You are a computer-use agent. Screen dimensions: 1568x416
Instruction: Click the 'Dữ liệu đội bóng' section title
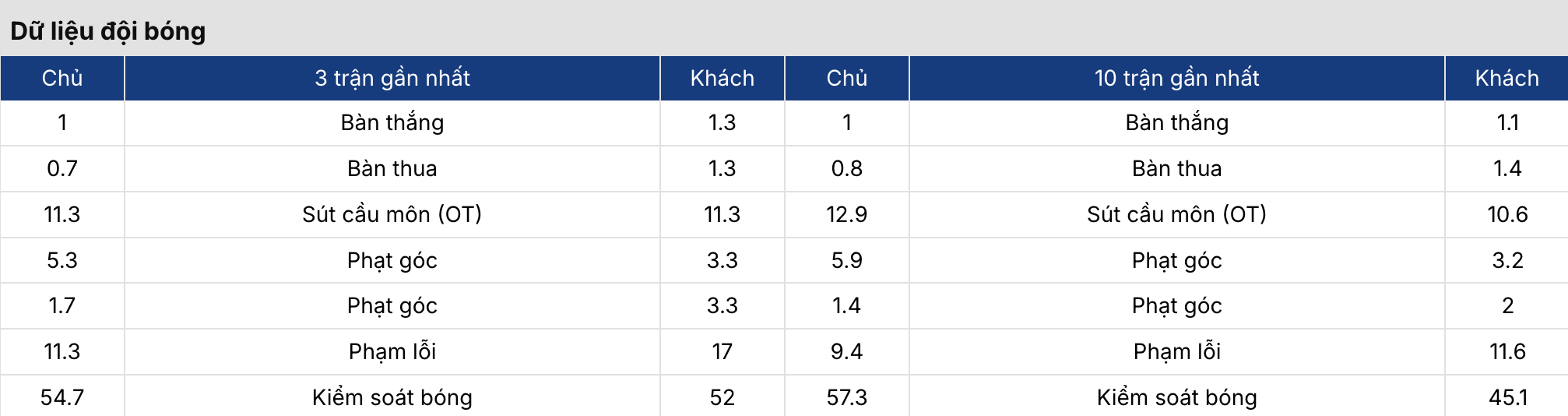click(x=108, y=31)
